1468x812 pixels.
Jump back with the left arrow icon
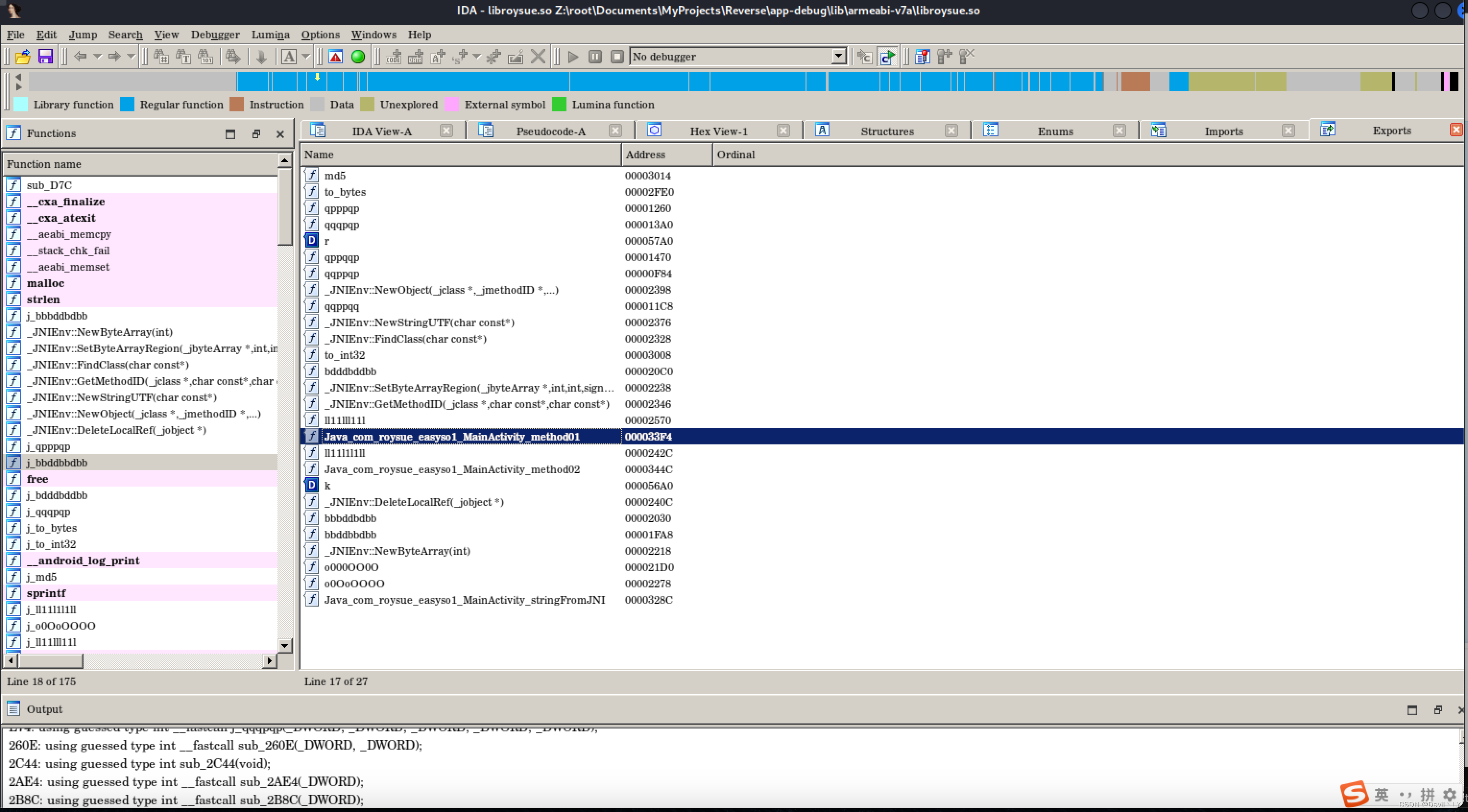80,57
